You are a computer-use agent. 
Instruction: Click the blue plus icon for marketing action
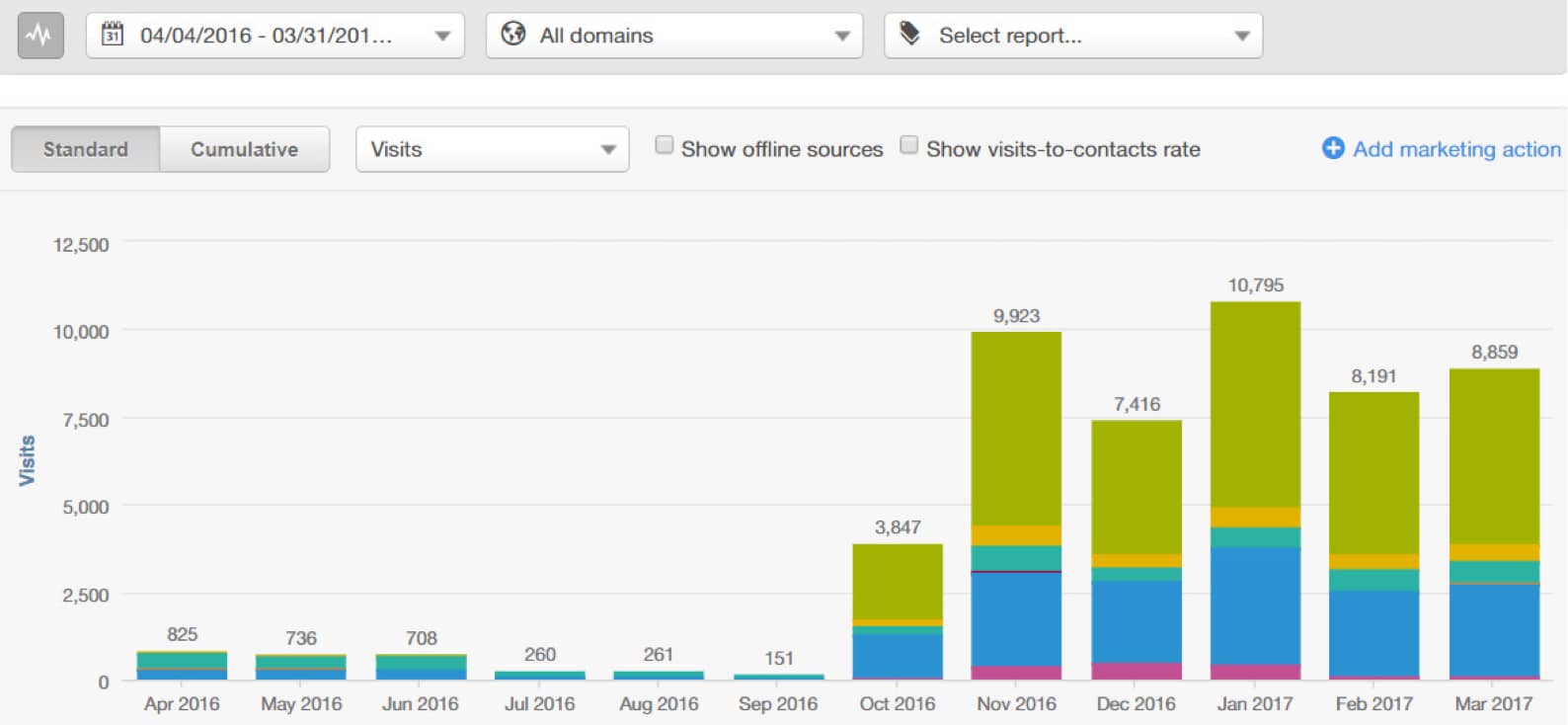[x=1333, y=148]
